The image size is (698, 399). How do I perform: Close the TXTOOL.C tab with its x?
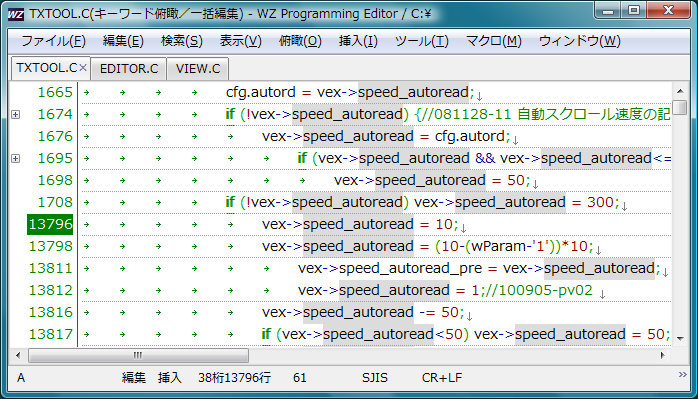(x=83, y=68)
